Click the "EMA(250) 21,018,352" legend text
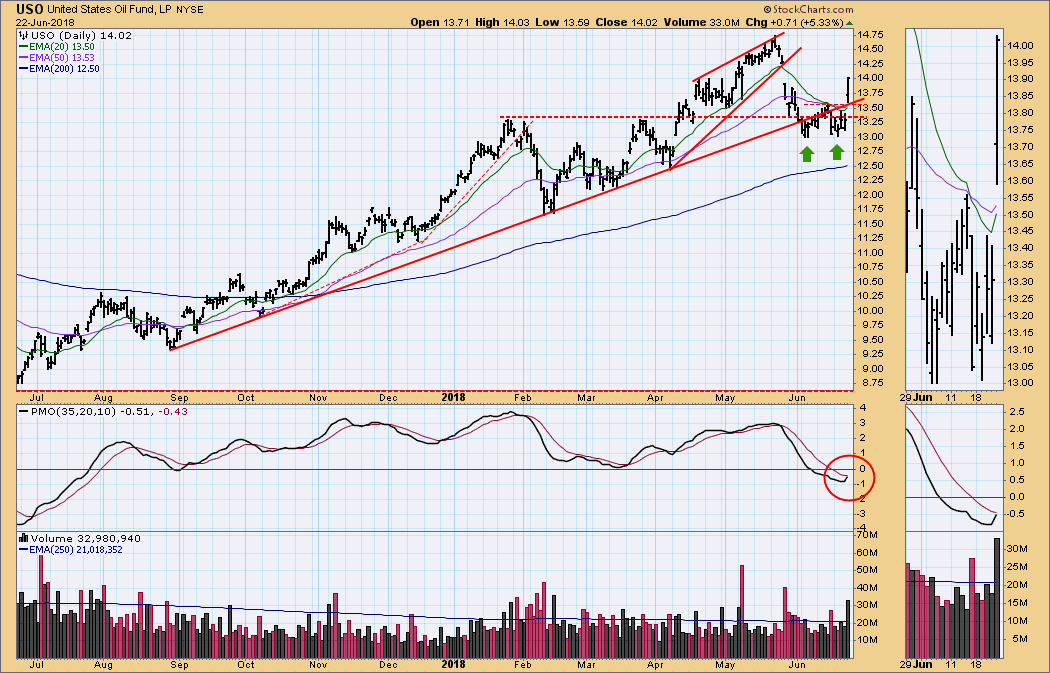 coord(76,550)
